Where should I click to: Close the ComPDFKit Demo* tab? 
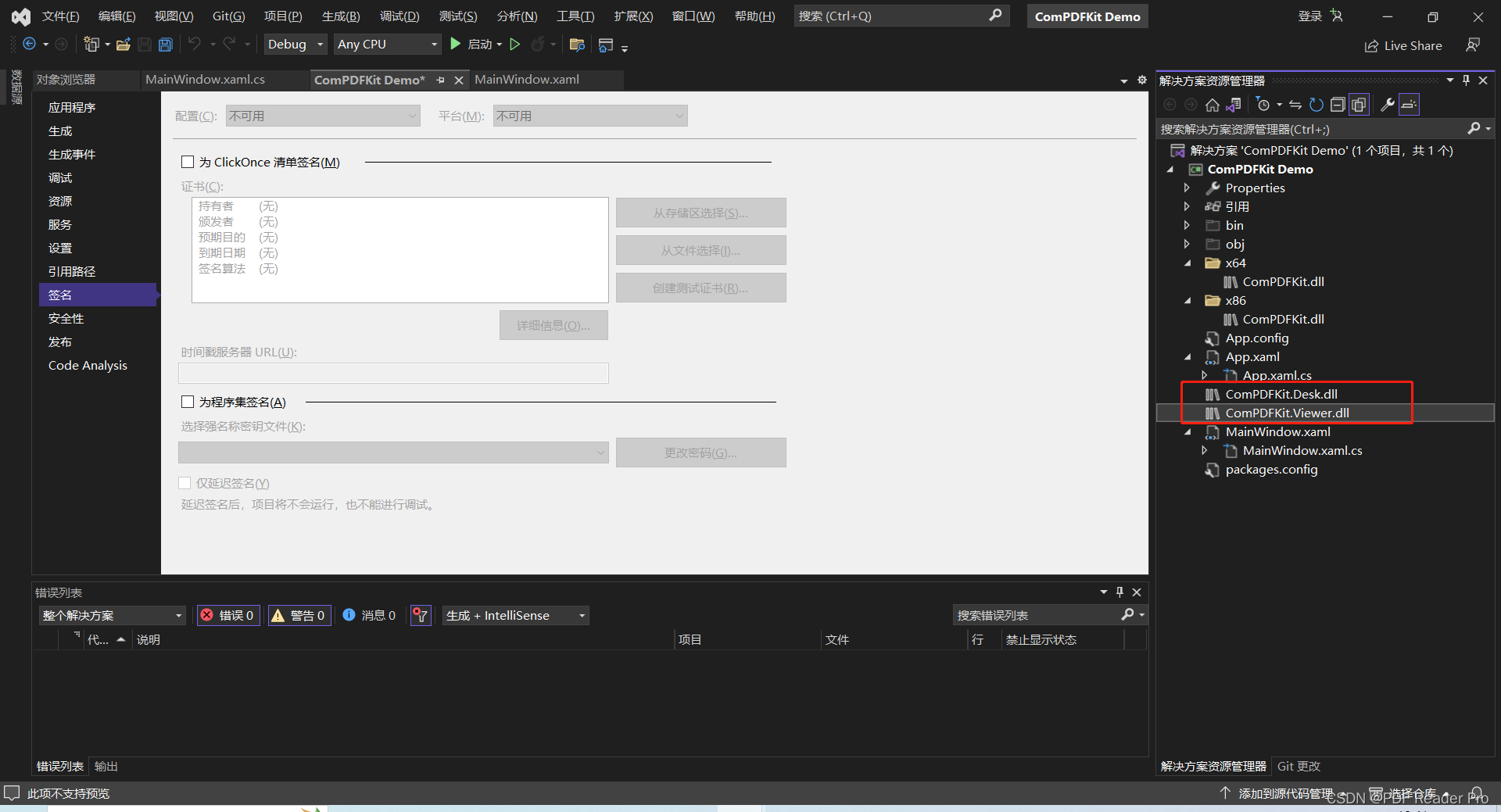pyautogui.click(x=460, y=80)
